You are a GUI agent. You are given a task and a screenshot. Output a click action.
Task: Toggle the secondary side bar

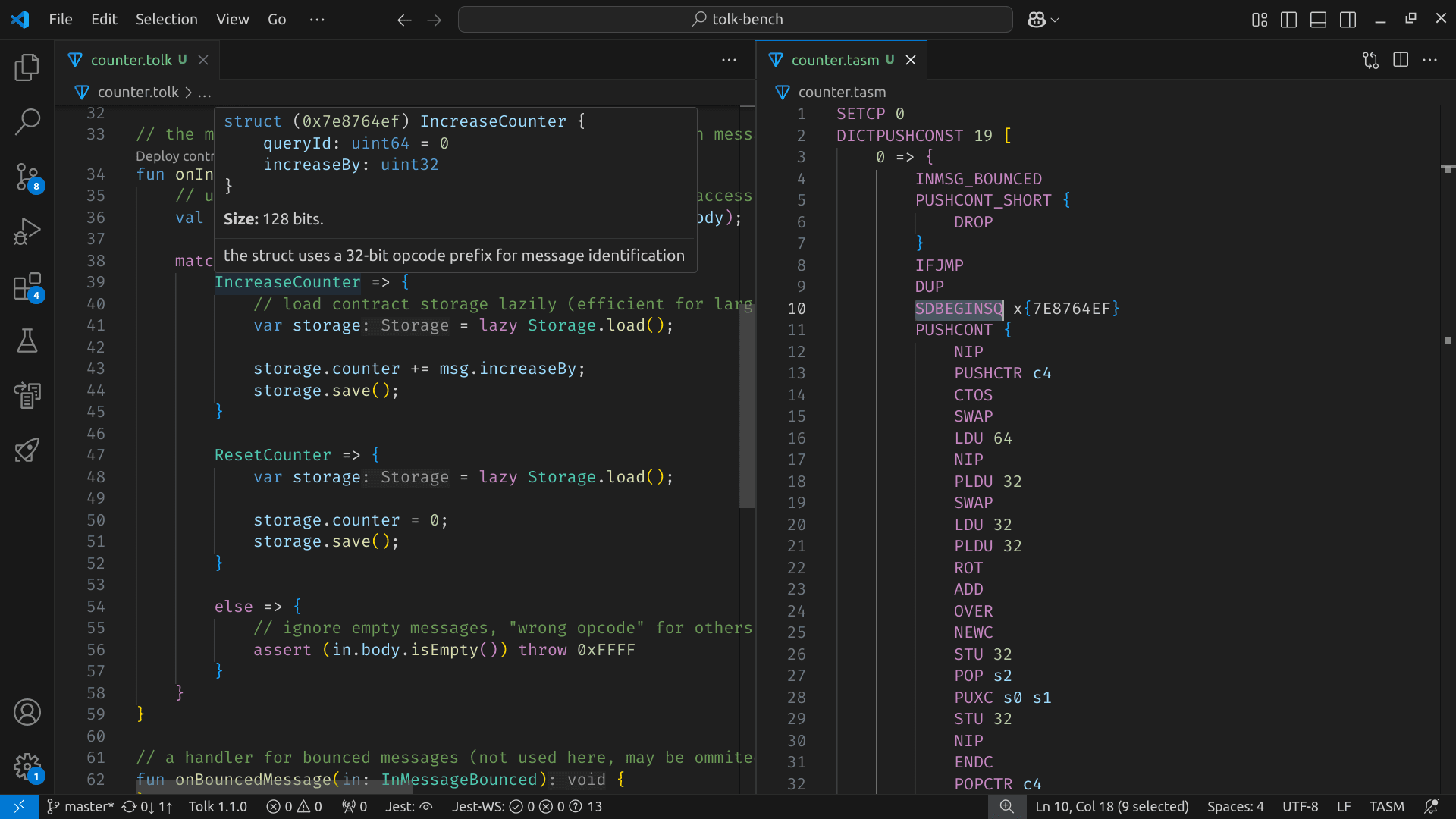1348,20
